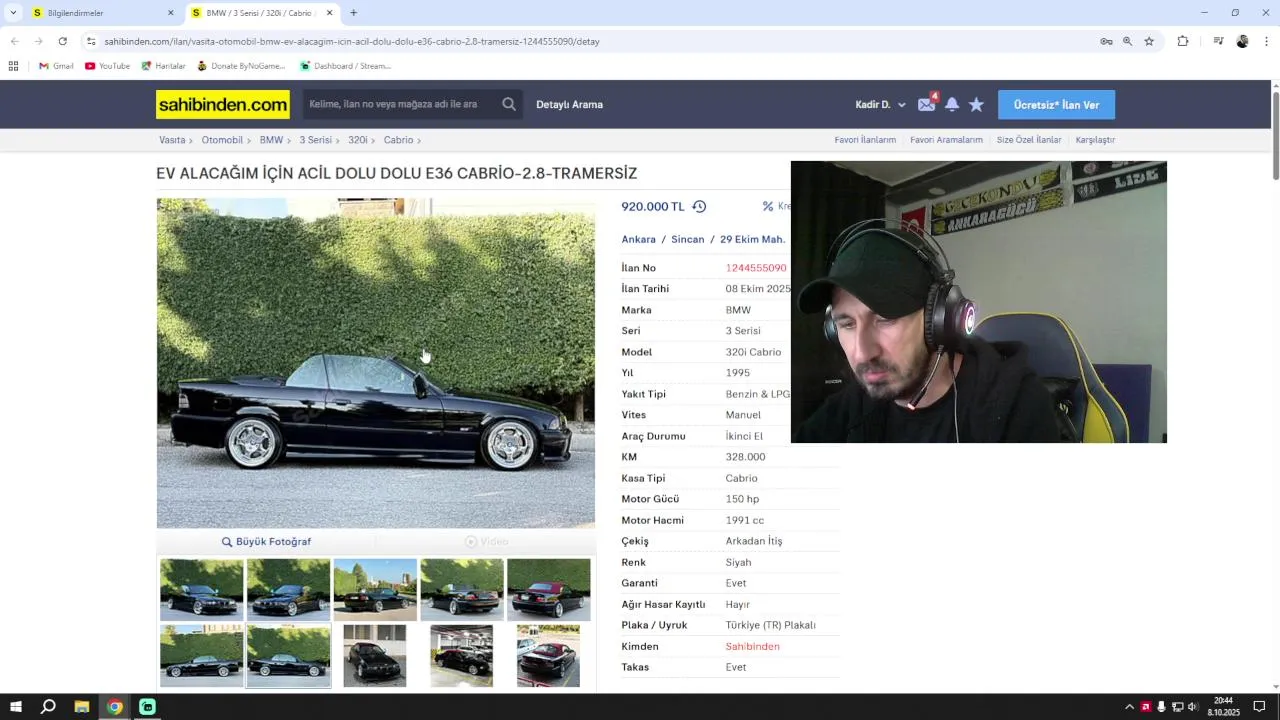Click Büyük Fotoğraf button
The image size is (1280, 720).
(266, 541)
